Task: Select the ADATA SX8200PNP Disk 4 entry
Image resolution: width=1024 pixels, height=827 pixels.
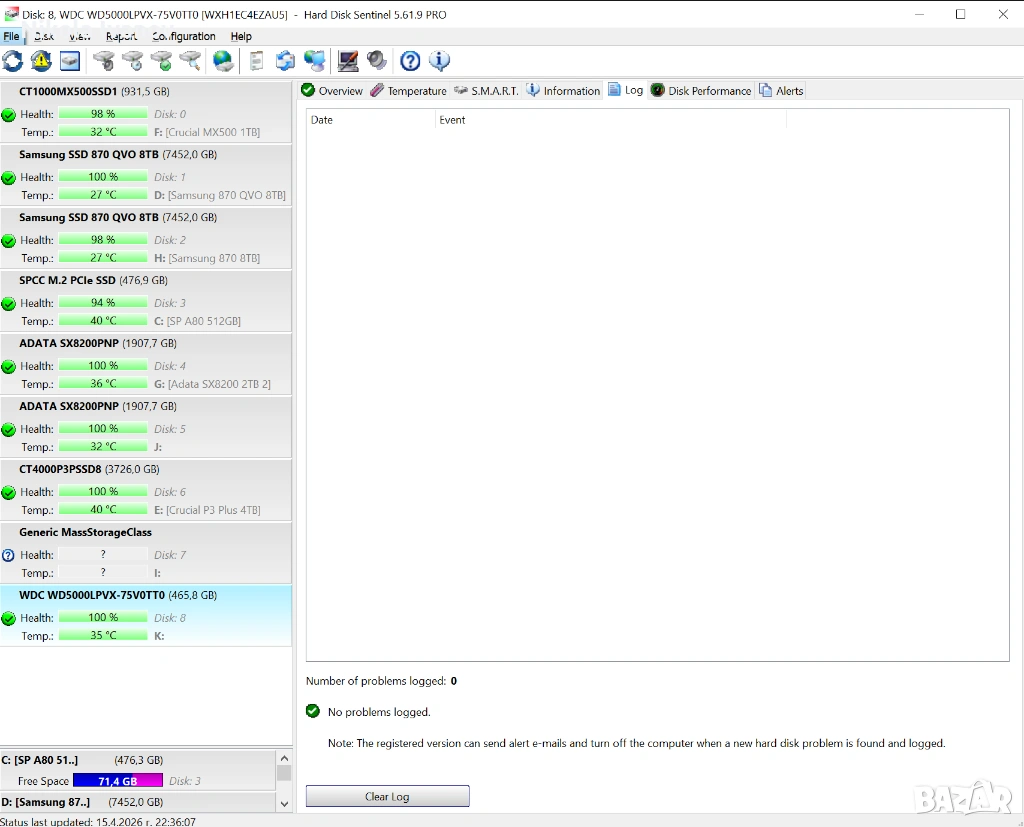Action: click(x=146, y=364)
